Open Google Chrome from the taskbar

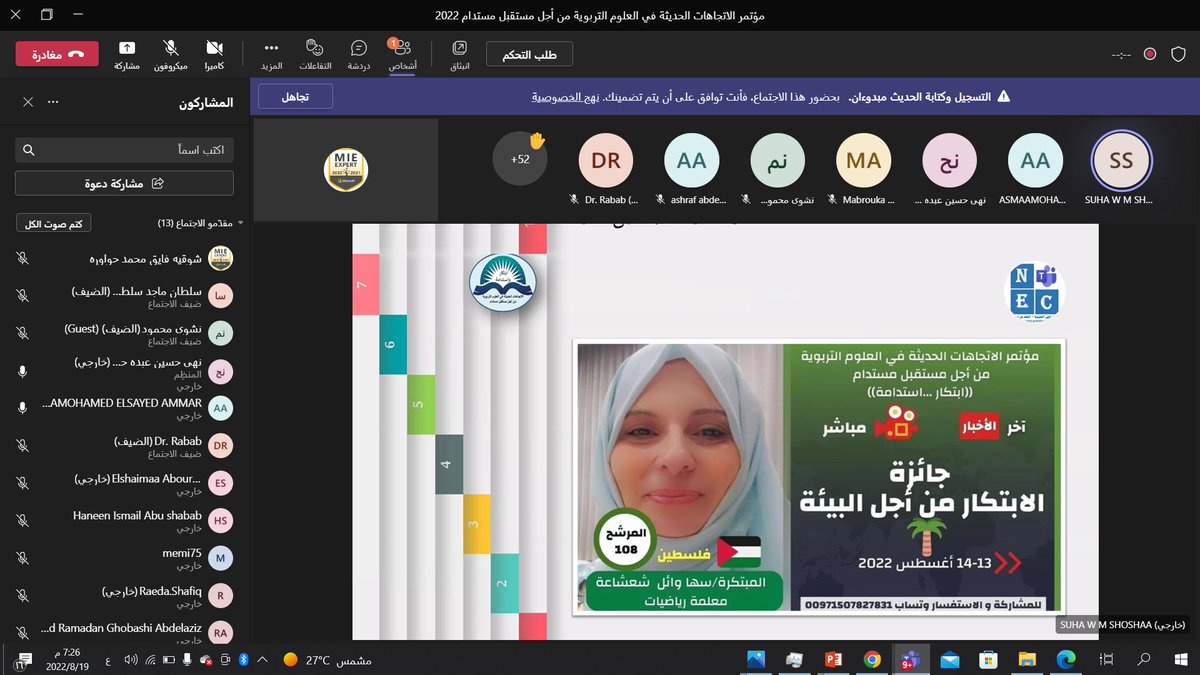(x=872, y=659)
